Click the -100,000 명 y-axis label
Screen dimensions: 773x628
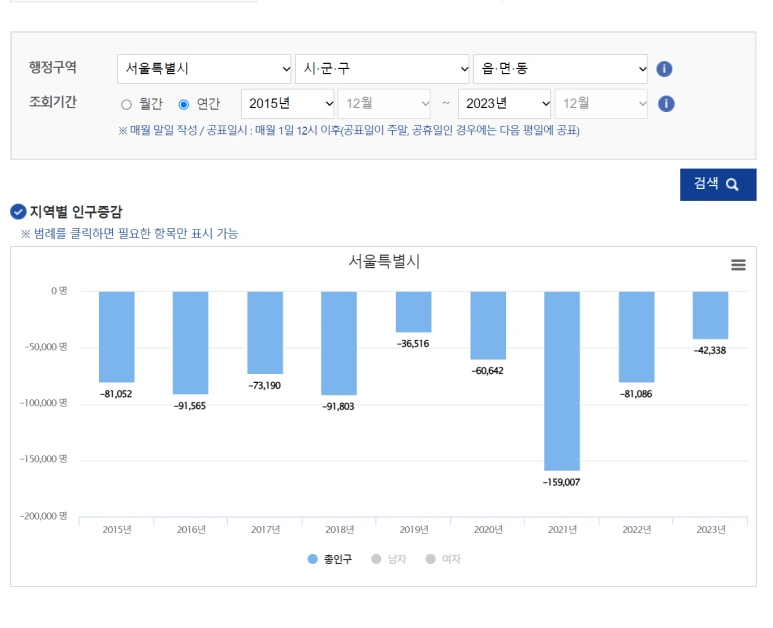point(43,403)
